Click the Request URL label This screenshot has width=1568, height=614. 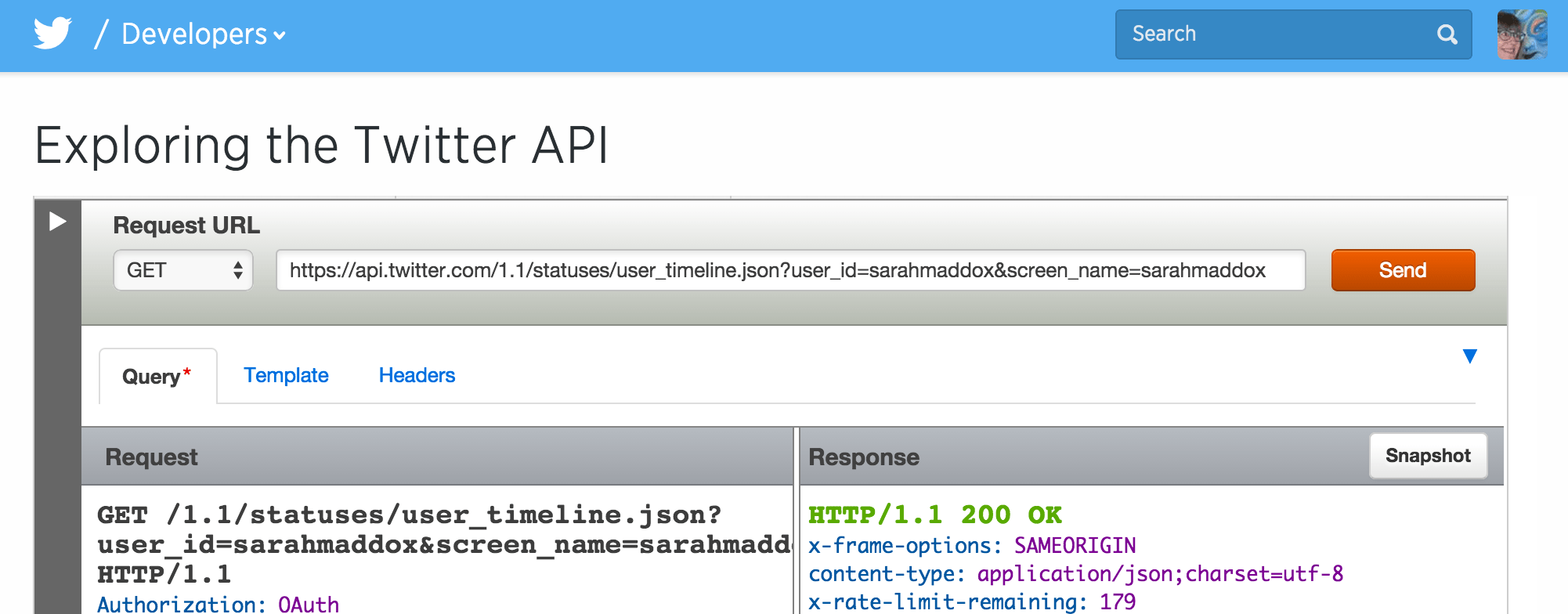[186, 226]
